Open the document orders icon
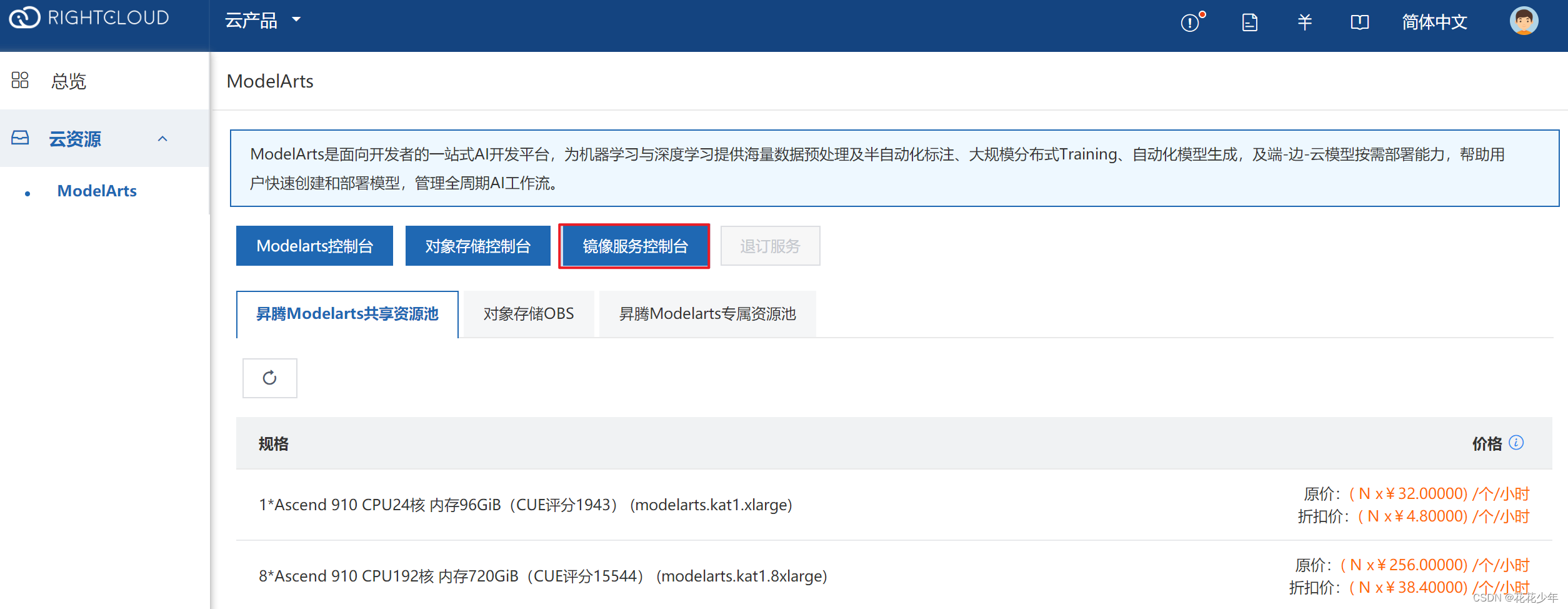This screenshot has width=1568, height=609. 1249,23
